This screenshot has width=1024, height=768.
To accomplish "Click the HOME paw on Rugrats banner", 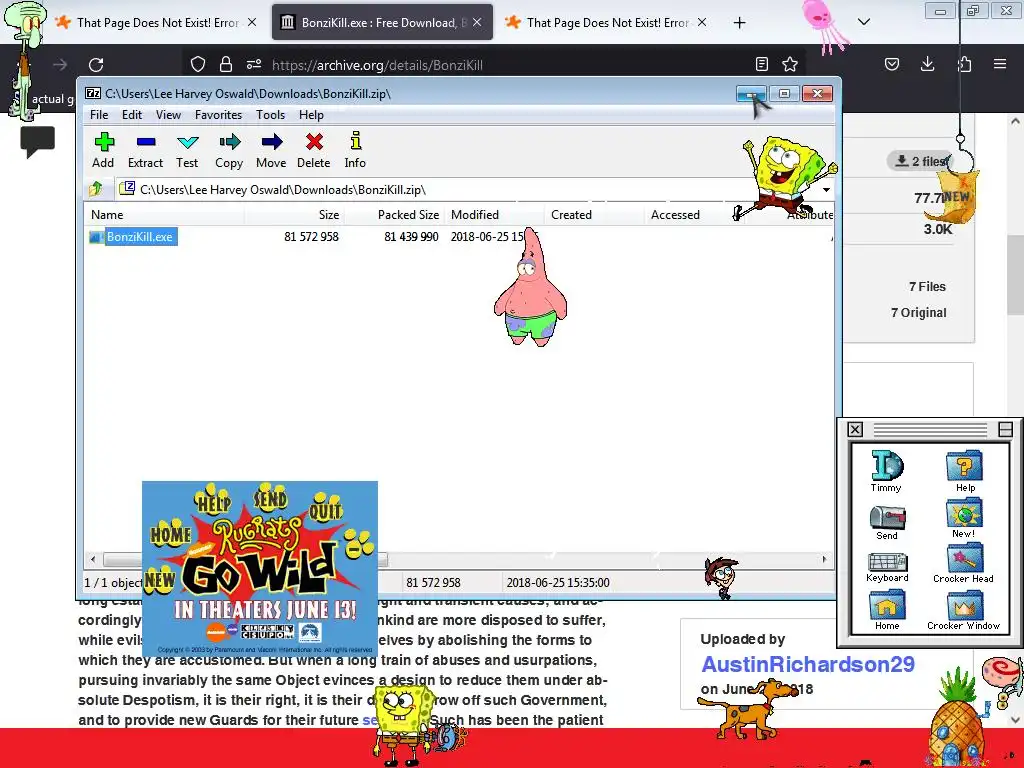I will tap(170, 534).
